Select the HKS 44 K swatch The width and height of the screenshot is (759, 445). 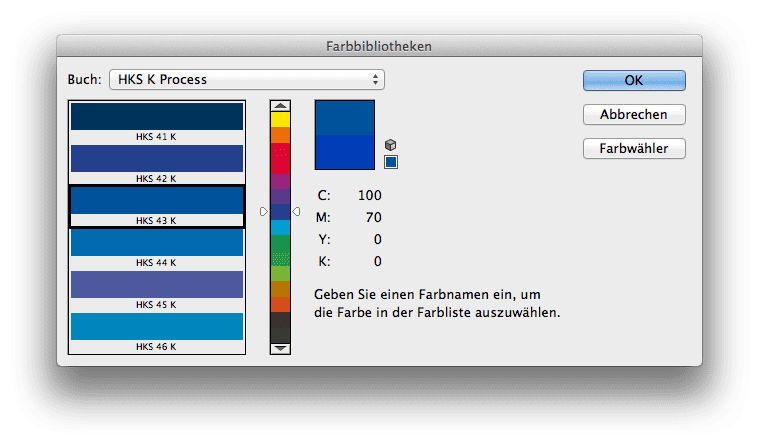(157, 248)
